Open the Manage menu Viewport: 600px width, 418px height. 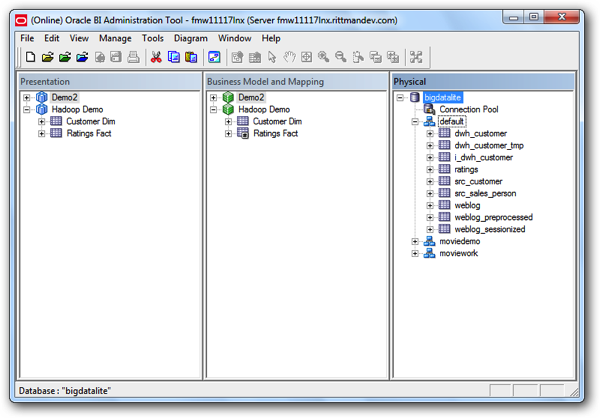pyautogui.click(x=115, y=38)
